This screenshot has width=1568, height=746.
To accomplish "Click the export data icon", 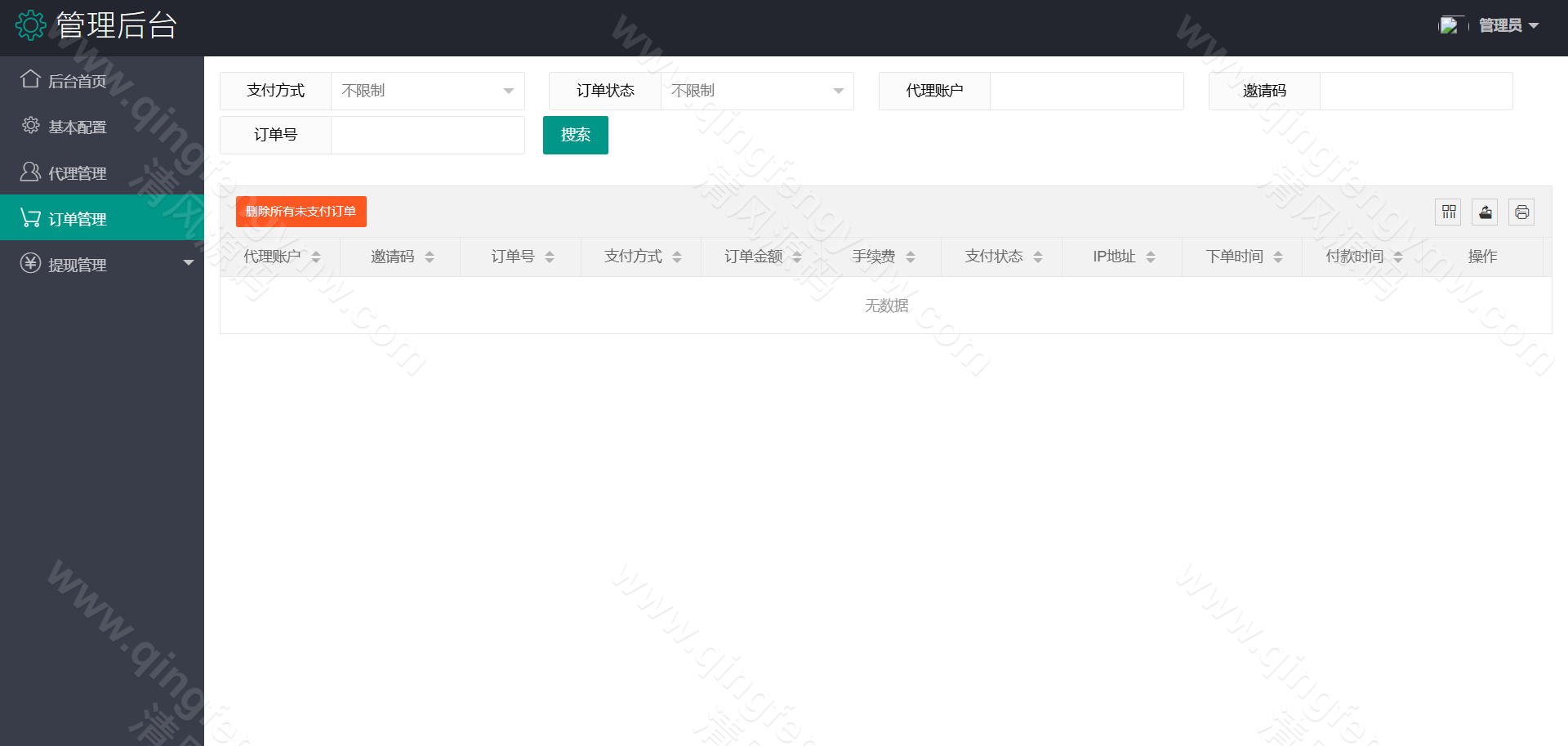I will point(1485,212).
